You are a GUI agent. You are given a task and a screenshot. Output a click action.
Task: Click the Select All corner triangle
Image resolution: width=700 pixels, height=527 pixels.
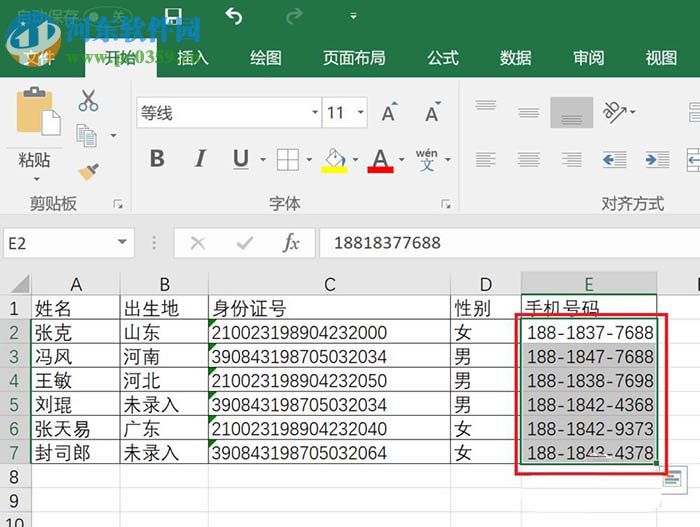click(20, 284)
